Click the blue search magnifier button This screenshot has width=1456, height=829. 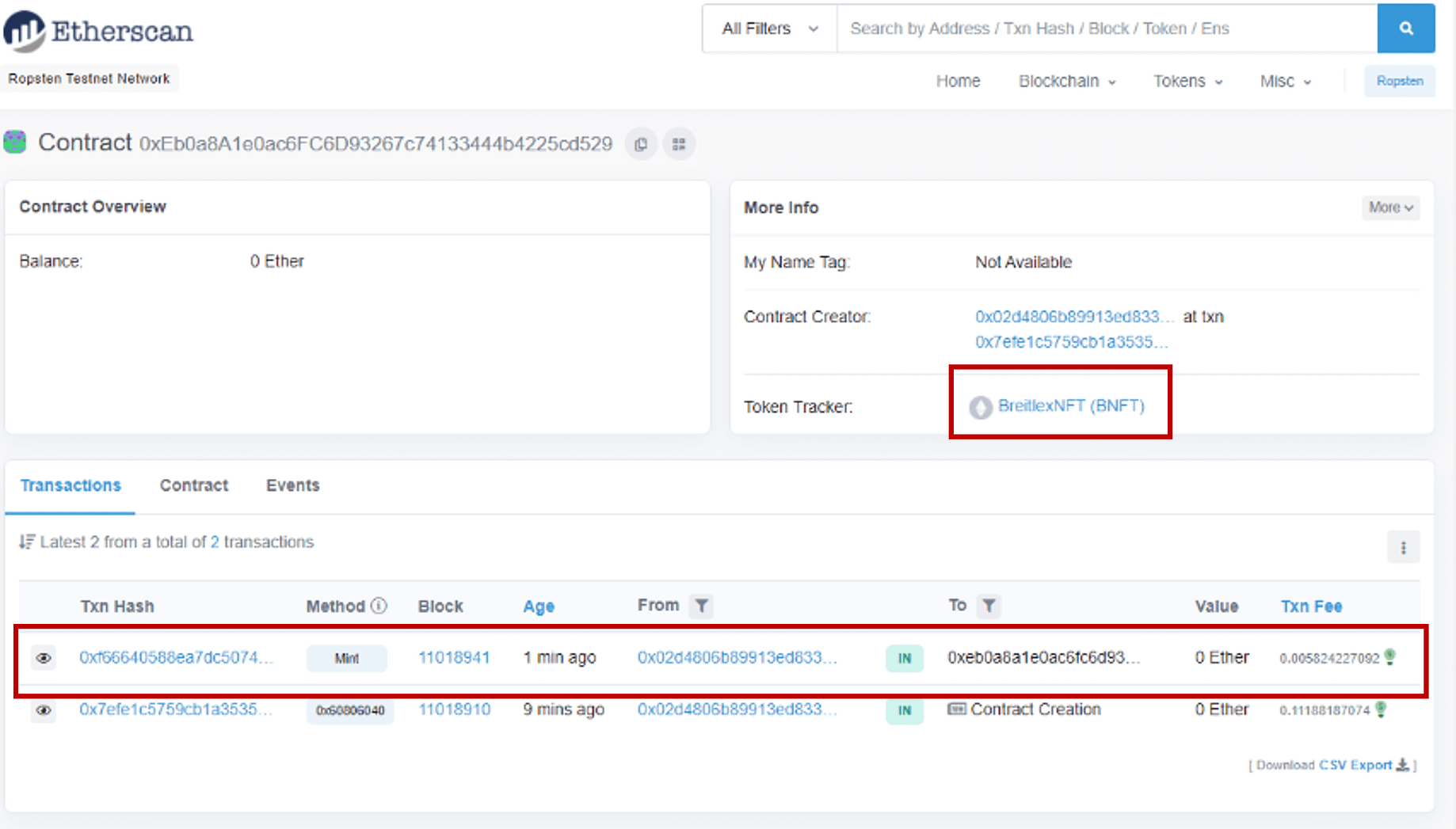pyautogui.click(x=1406, y=29)
